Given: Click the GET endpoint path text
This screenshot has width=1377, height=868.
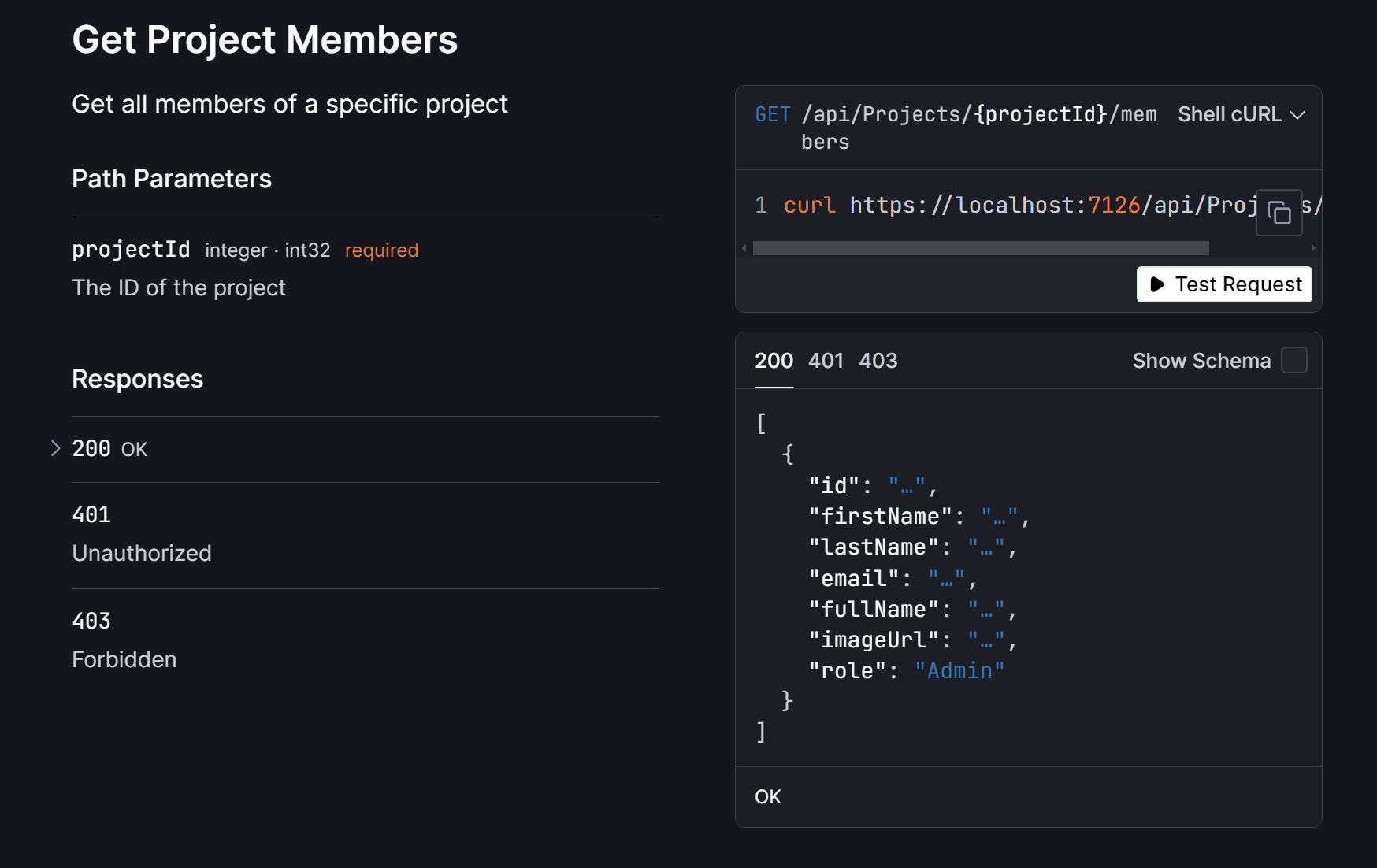Looking at the screenshot, I should tap(978, 115).
